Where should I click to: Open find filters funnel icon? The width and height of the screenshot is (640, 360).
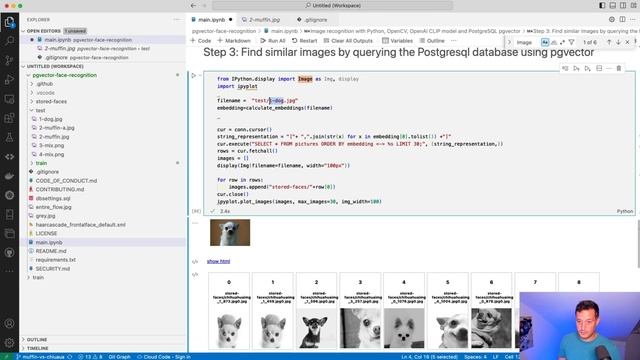(x=571, y=42)
